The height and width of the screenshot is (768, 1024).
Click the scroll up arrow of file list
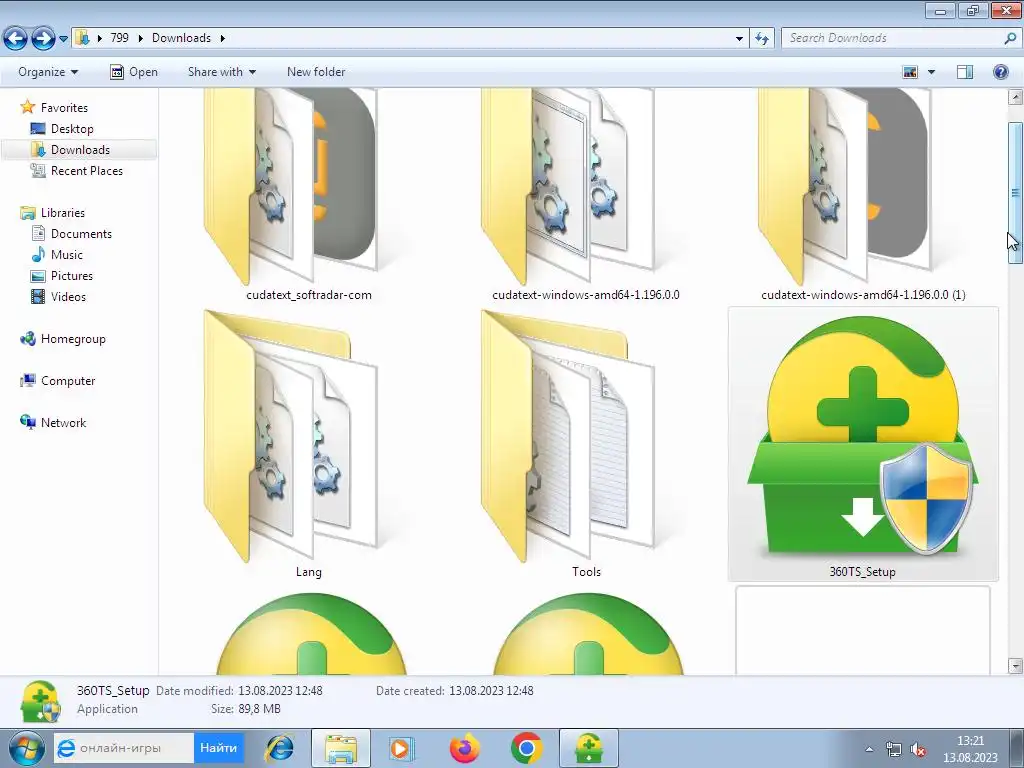1015,97
